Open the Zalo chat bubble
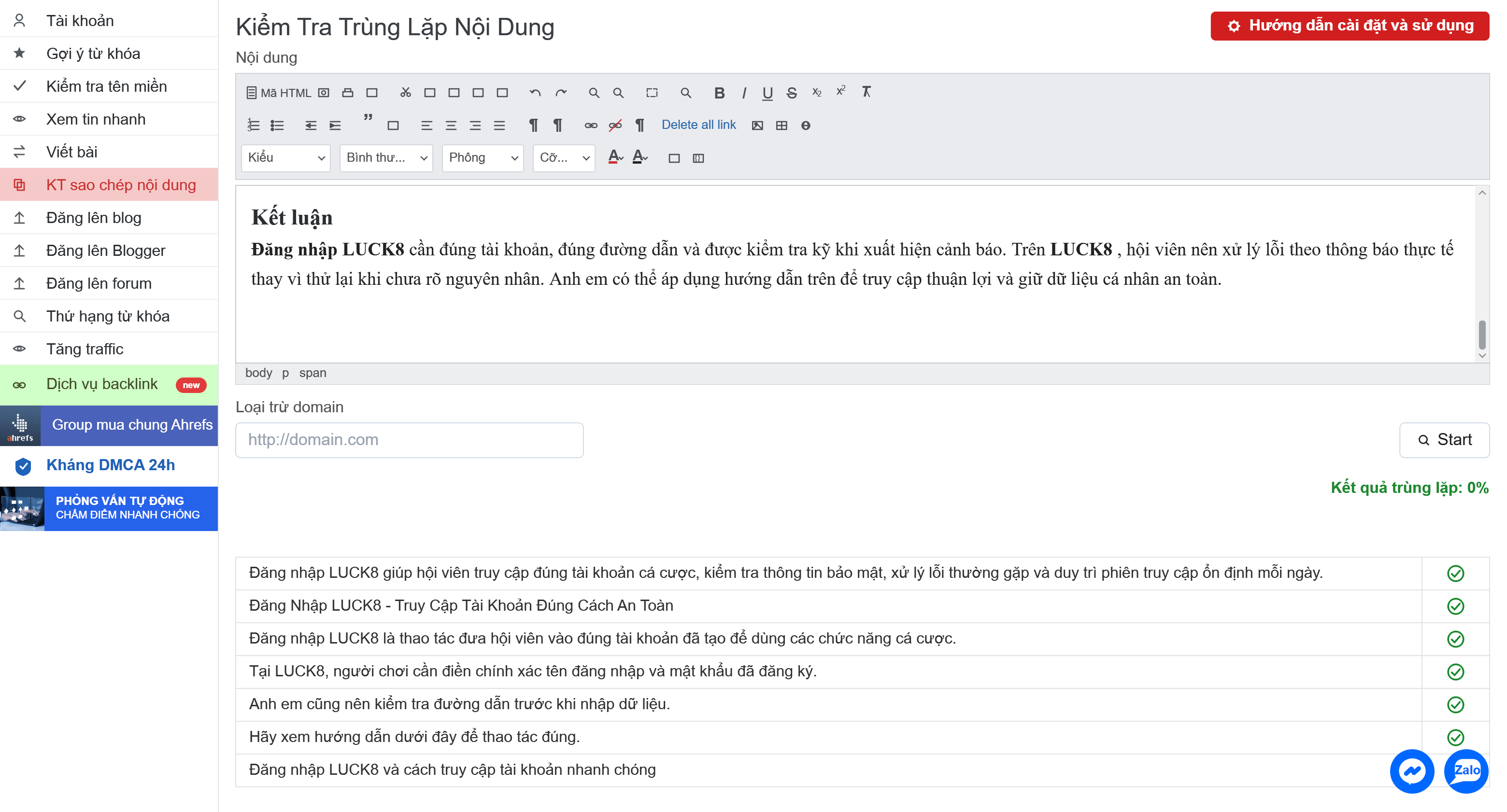Screen dimensions: 1507x812 click(x=1466, y=771)
